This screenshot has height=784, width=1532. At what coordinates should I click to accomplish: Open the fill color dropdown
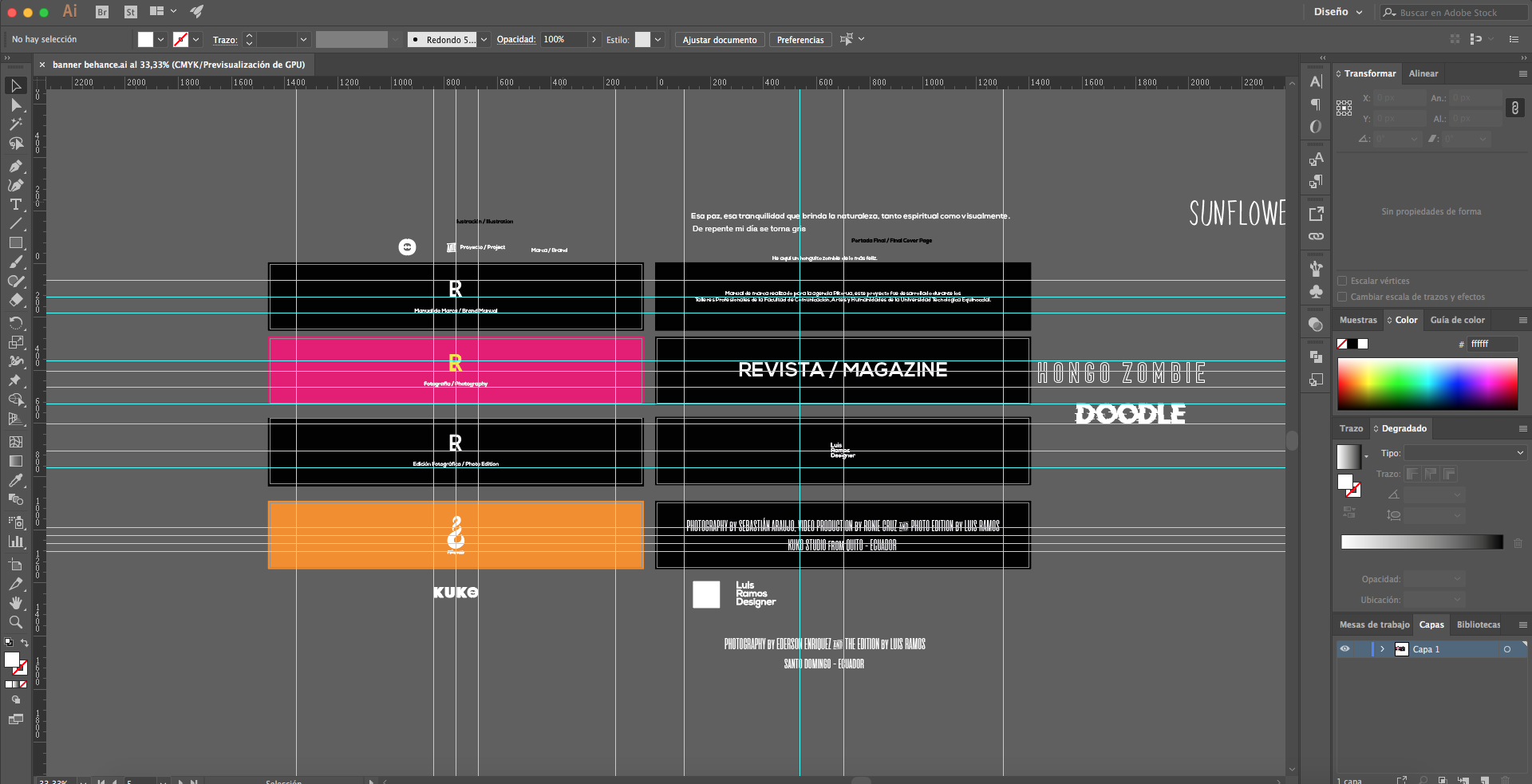coord(160,39)
